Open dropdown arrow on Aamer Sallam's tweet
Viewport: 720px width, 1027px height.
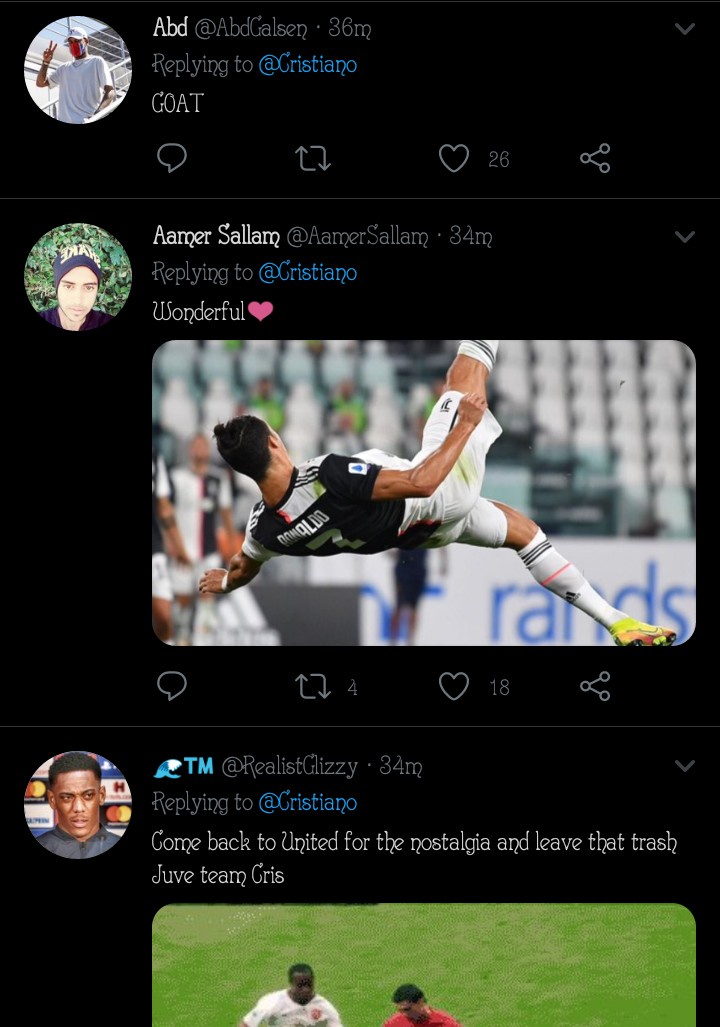[x=685, y=237]
